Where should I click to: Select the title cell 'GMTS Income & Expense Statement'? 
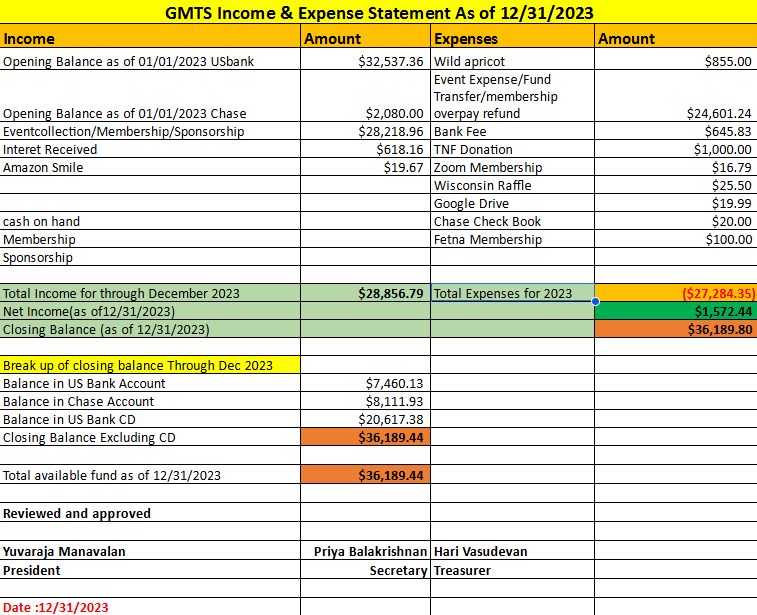click(378, 12)
